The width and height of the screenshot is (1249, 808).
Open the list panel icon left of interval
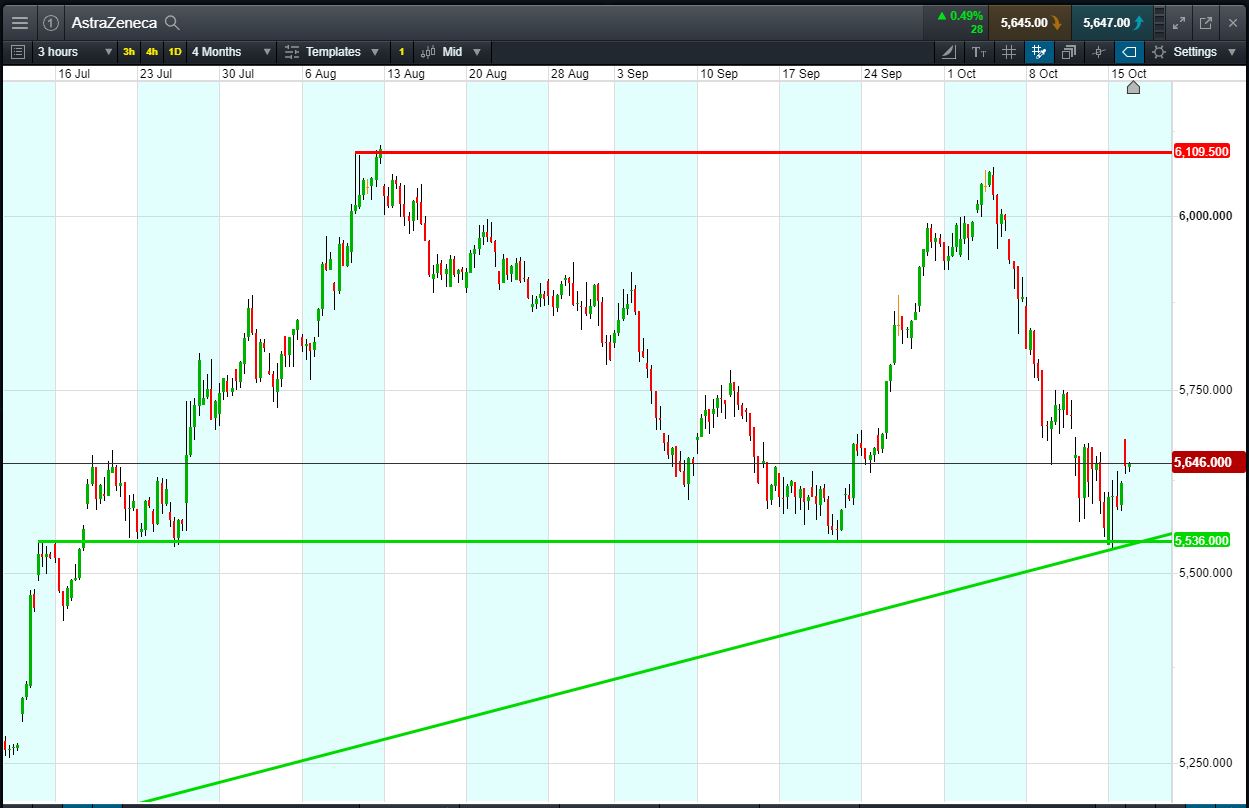(17, 52)
